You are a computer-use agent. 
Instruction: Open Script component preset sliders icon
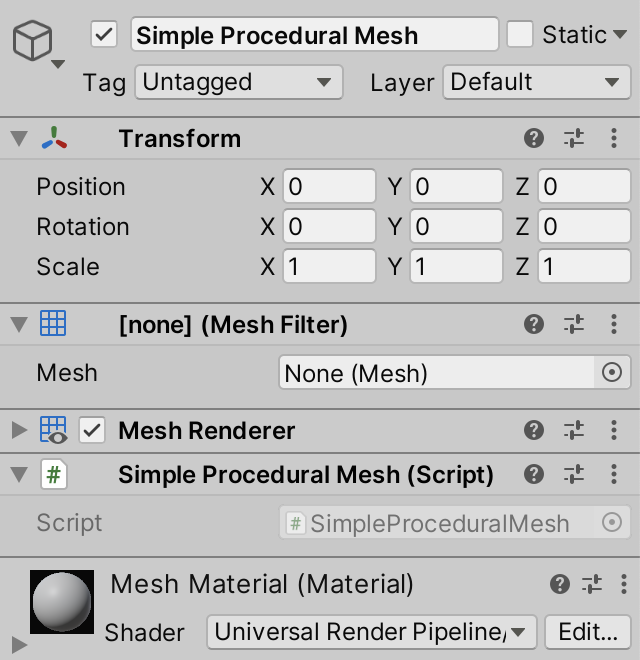[574, 474]
